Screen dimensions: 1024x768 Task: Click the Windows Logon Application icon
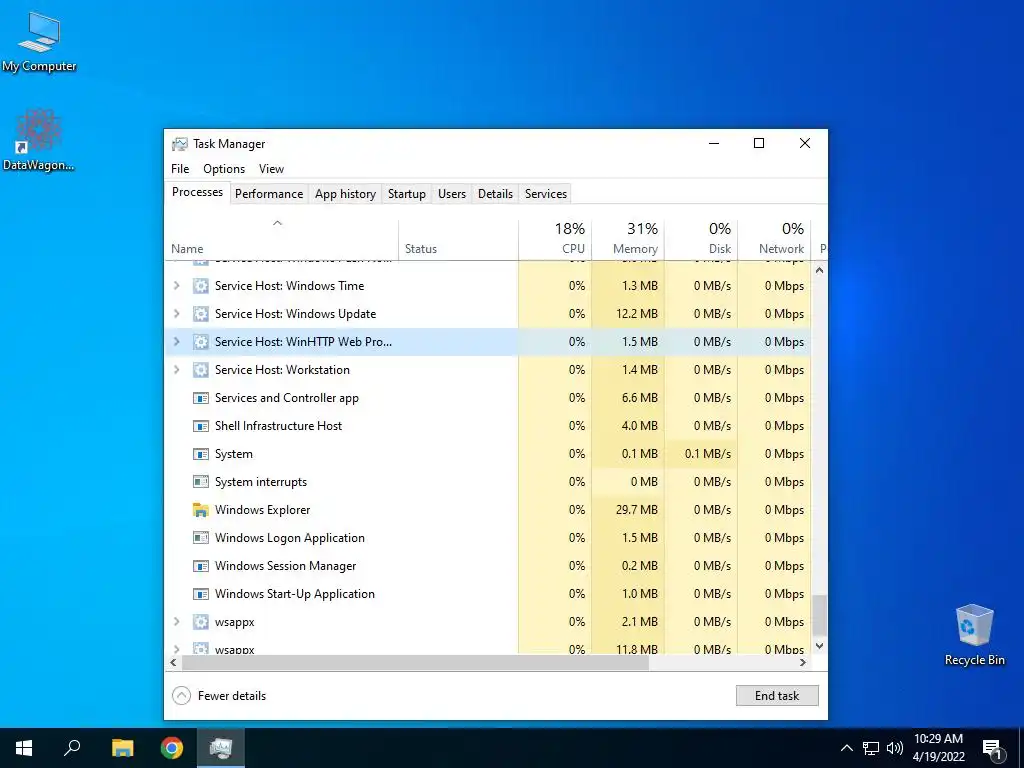pos(200,538)
